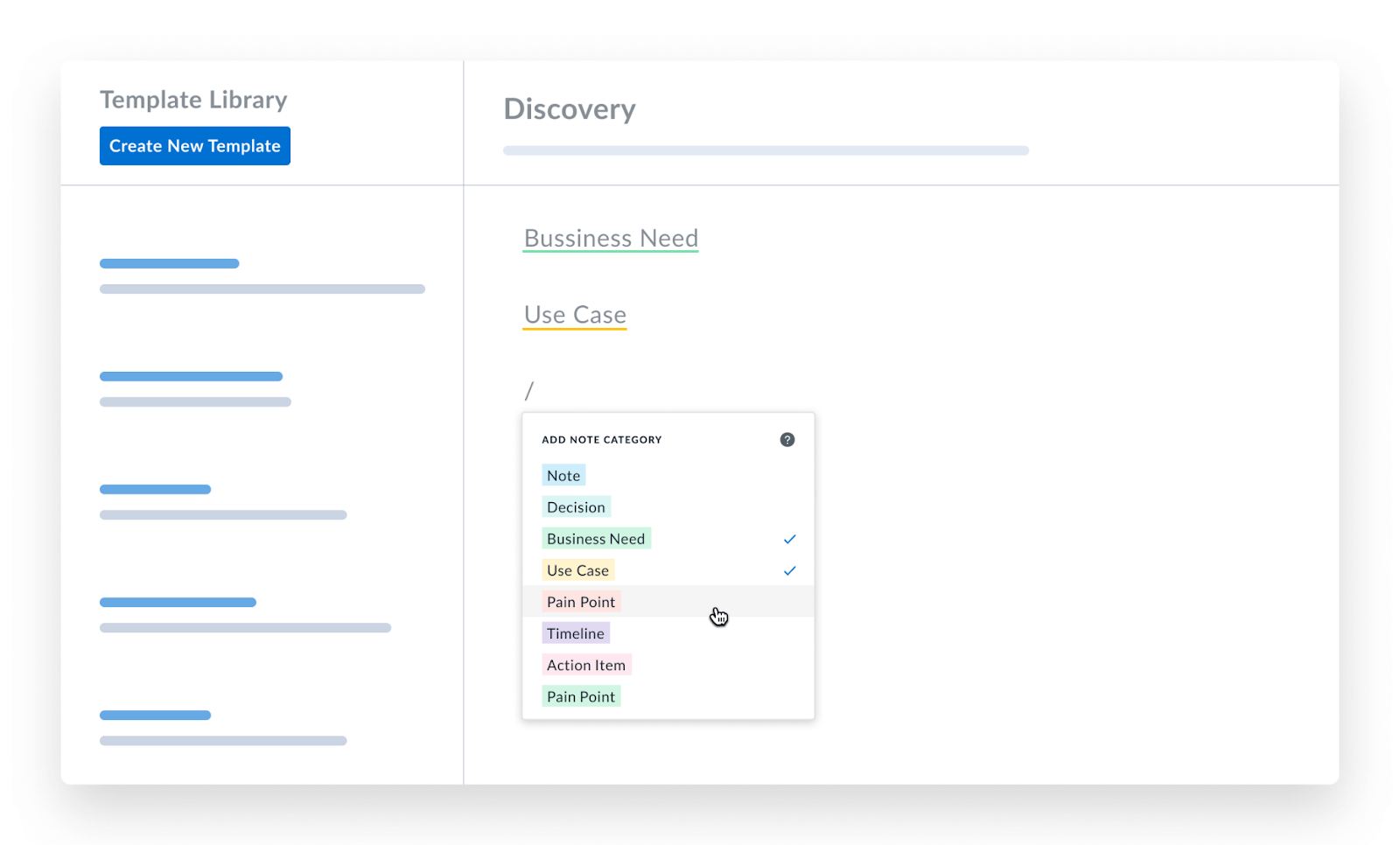Click the Discovery template title

tap(570, 109)
